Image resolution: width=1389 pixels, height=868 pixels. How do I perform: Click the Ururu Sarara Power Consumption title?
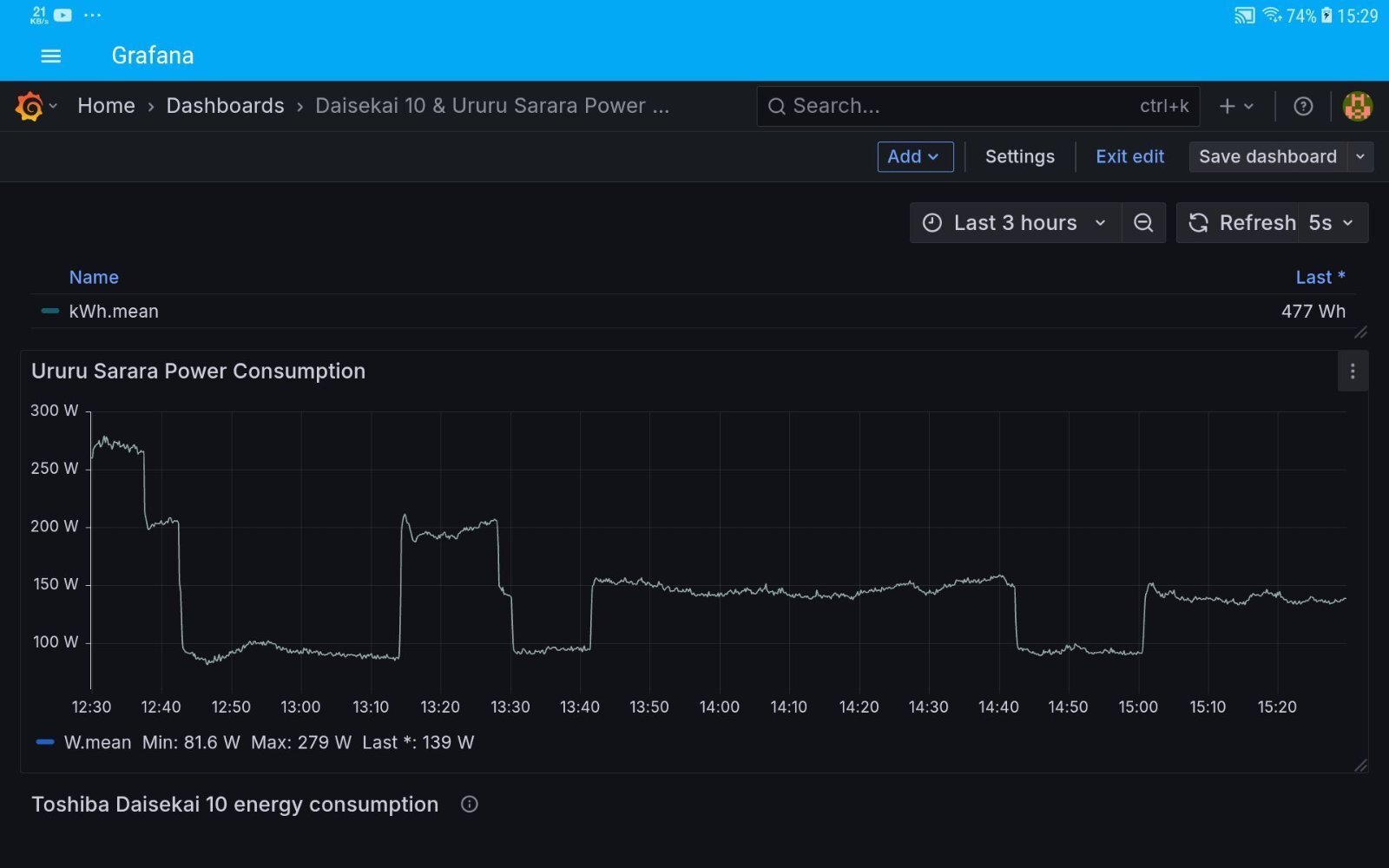[198, 372]
